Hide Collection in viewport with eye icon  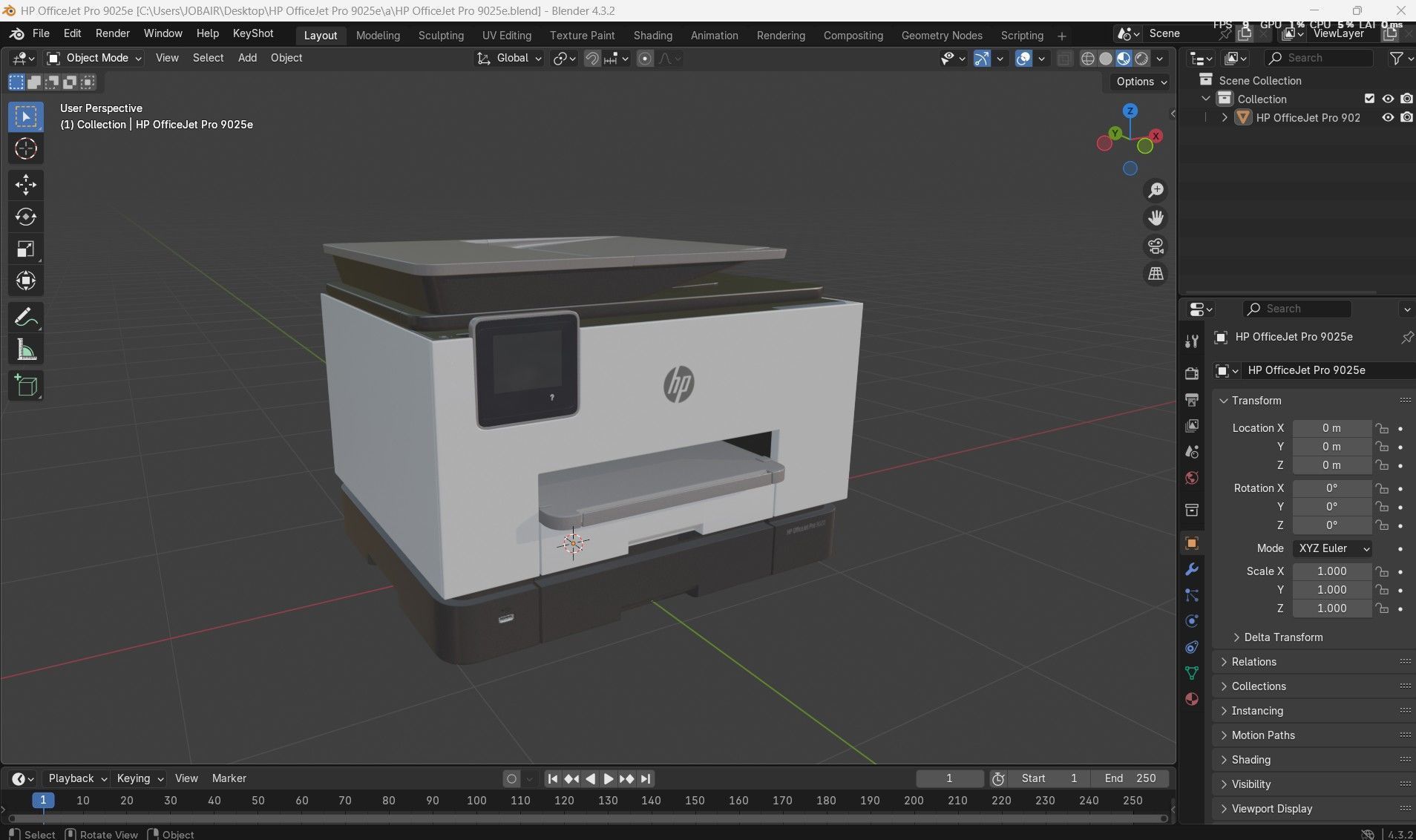coord(1388,99)
